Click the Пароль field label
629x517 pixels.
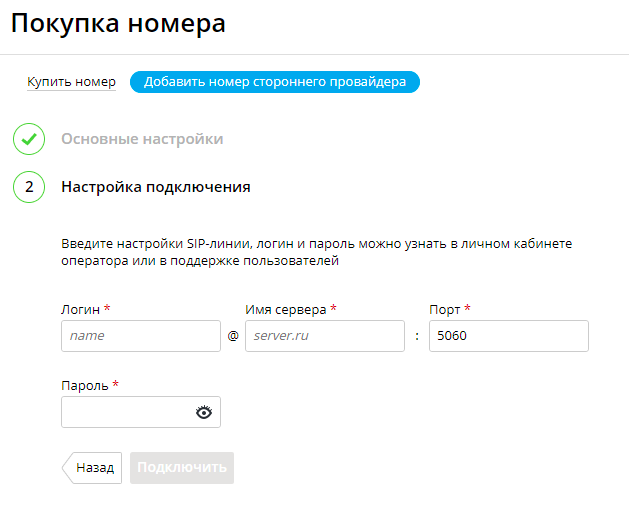[85, 385]
